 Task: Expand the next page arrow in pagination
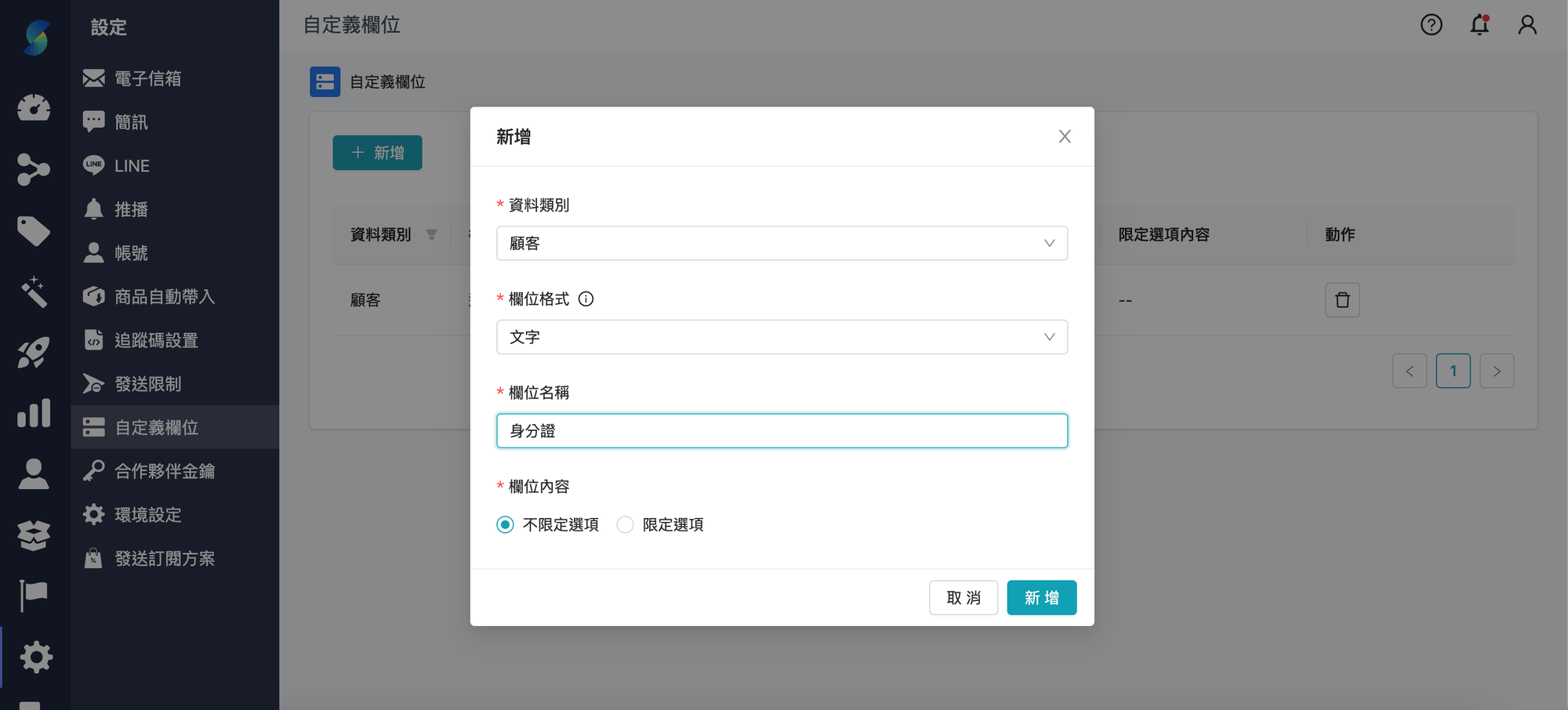1497,371
